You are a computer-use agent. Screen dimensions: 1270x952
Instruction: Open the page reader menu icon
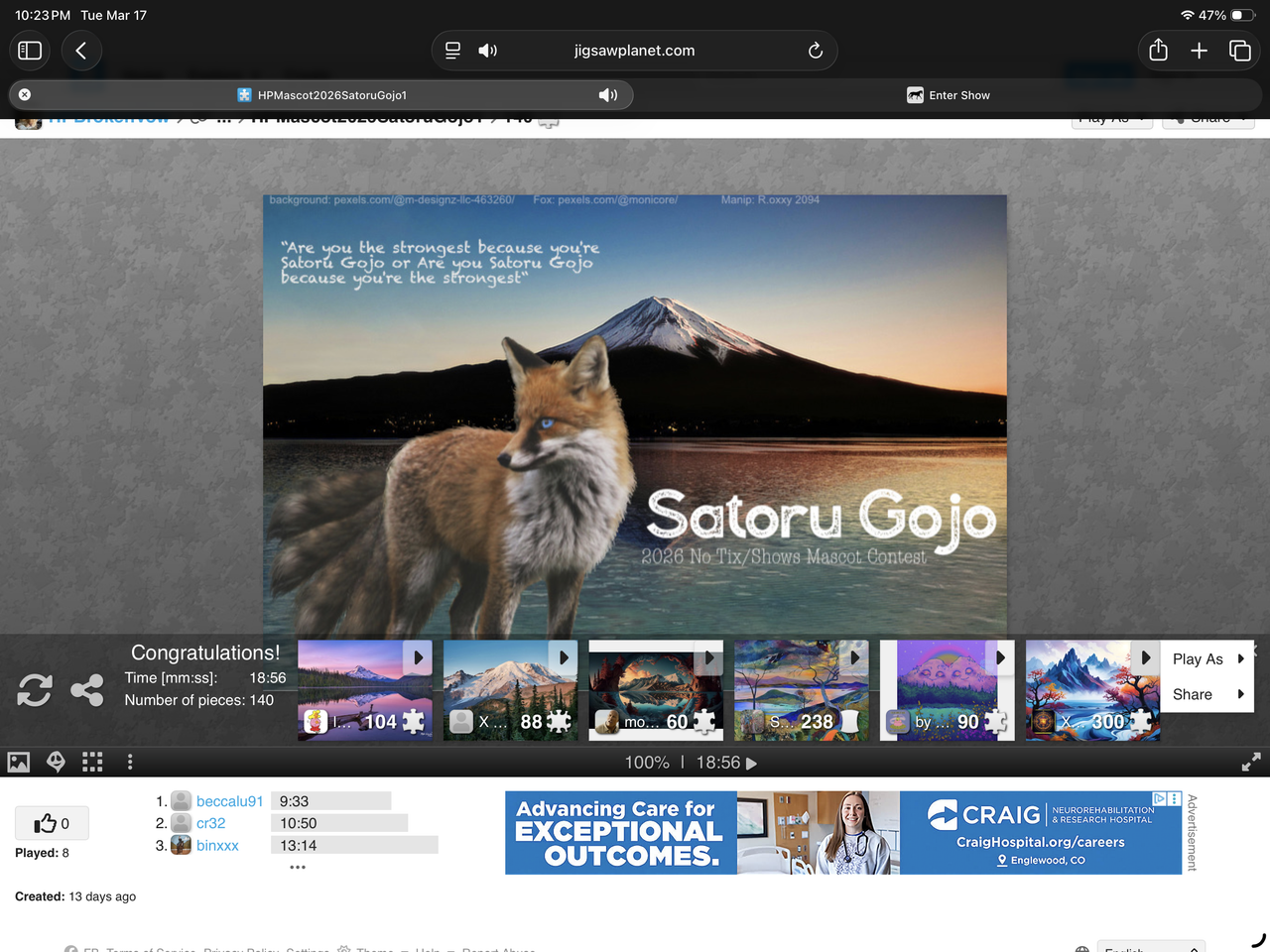pyautogui.click(x=452, y=51)
